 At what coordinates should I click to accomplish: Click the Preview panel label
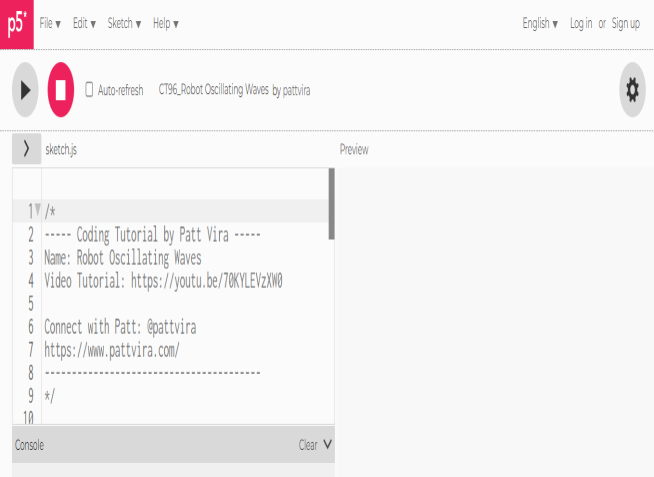[354, 149]
